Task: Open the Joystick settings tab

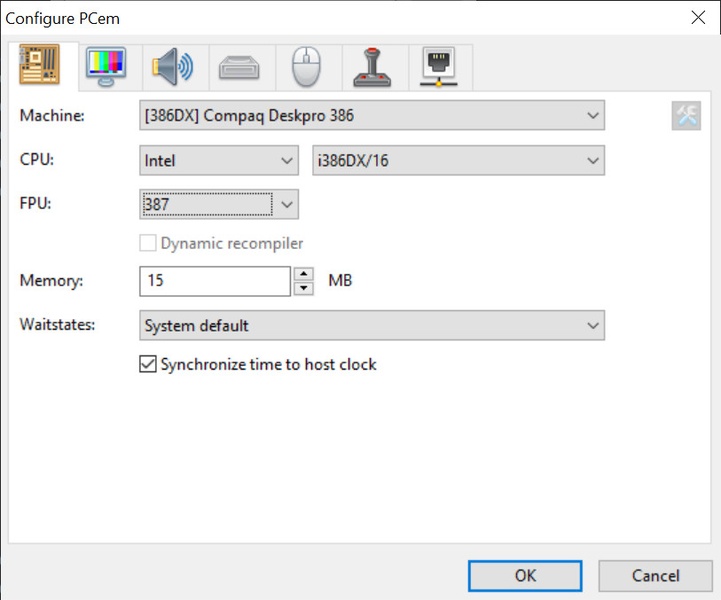Action: click(373, 67)
